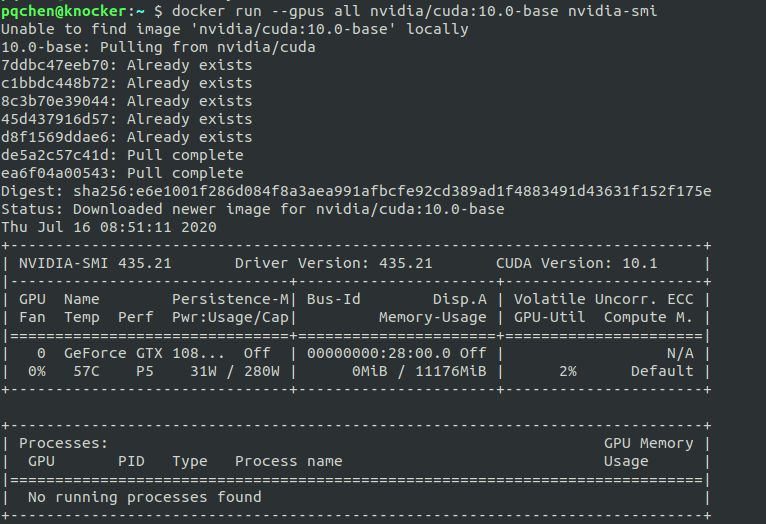766x524 pixels.
Task: Click the Bus-Id value 00000000:28:00.0
Action: 379,353
